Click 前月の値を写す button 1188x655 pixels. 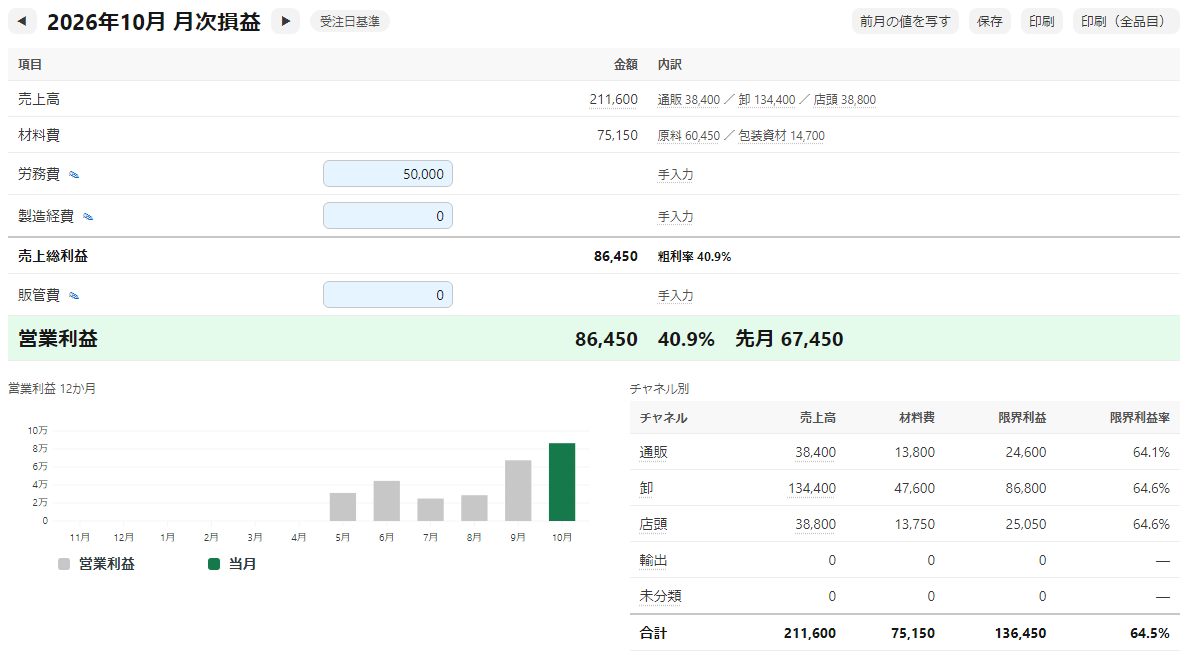click(x=905, y=21)
